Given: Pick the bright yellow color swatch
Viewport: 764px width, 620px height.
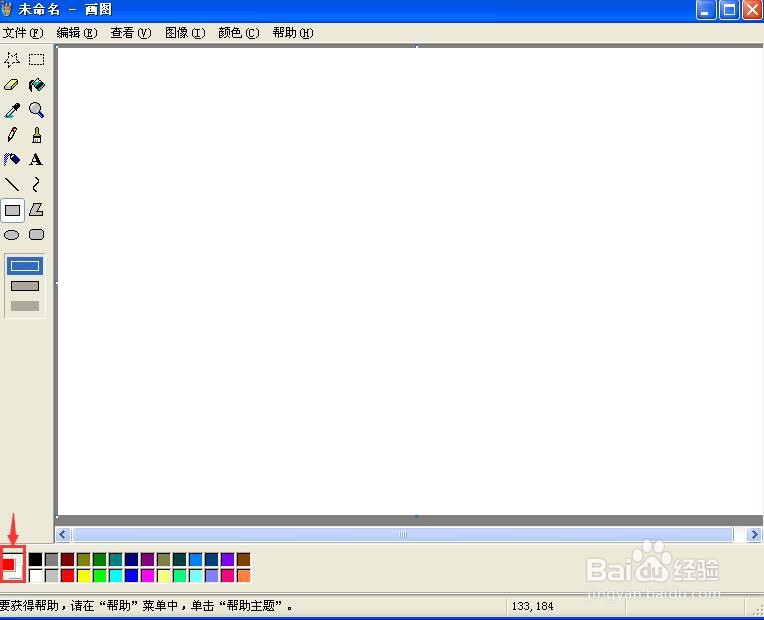Looking at the screenshot, I should 84,576.
